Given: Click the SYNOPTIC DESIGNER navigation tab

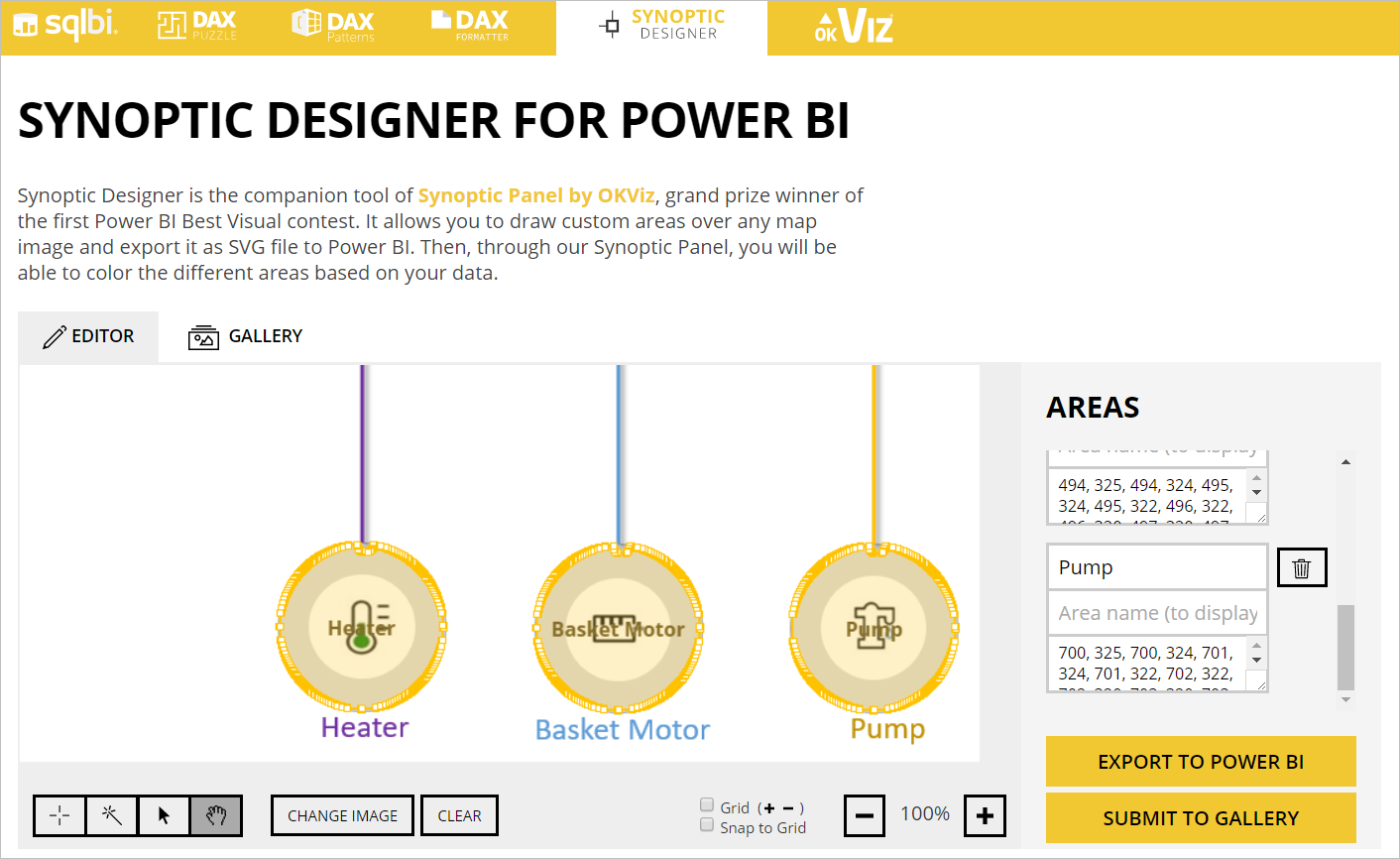Looking at the screenshot, I should [x=661, y=27].
